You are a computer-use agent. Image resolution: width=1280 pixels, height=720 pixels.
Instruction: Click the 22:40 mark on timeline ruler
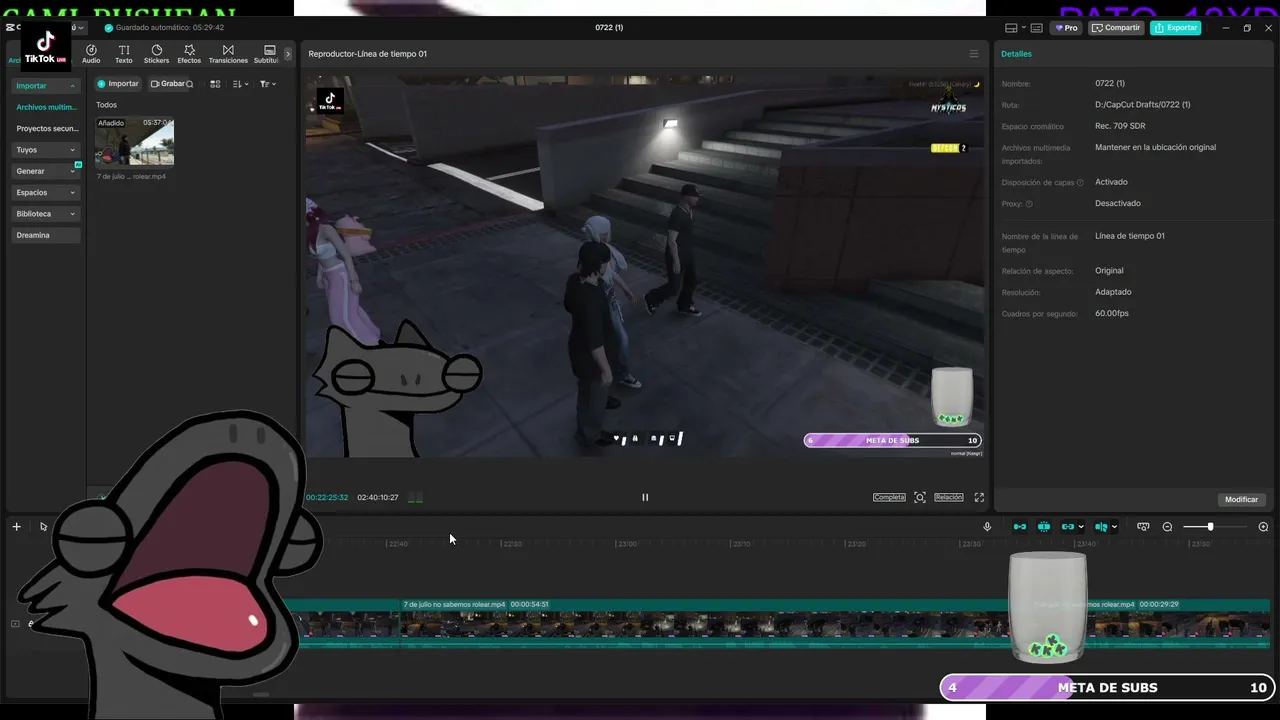pyautogui.click(x=398, y=544)
